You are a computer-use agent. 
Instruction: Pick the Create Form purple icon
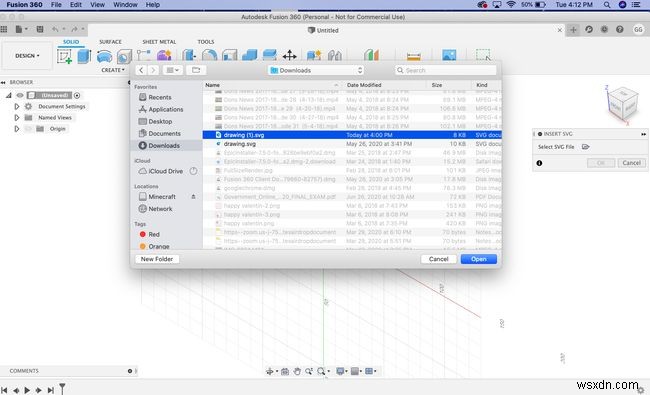pyautogui.click(x=164, y=55)
